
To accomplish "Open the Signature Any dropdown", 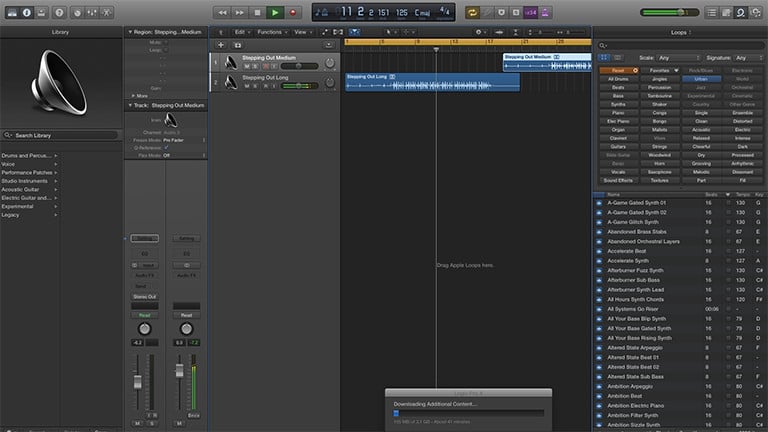I will pos(748,58).
